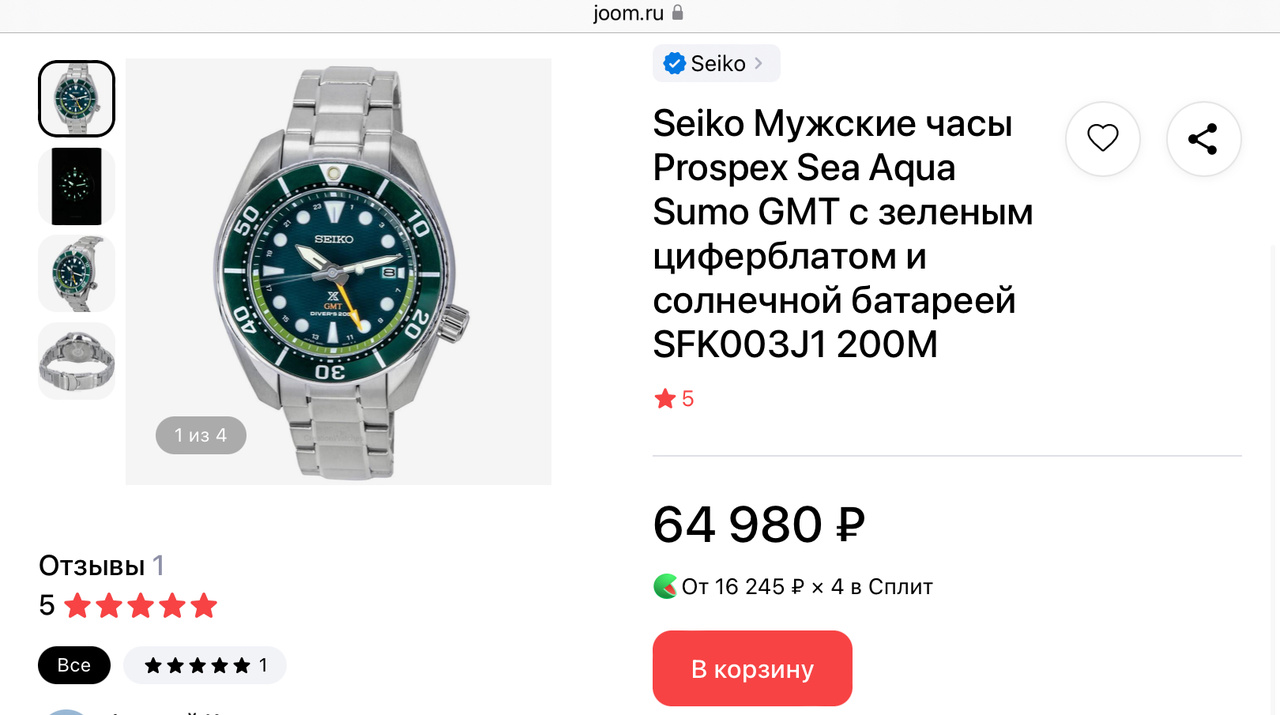Select first watch front thumbnail
This screenshot has width=1280, height=715.
tap(77, 99)
